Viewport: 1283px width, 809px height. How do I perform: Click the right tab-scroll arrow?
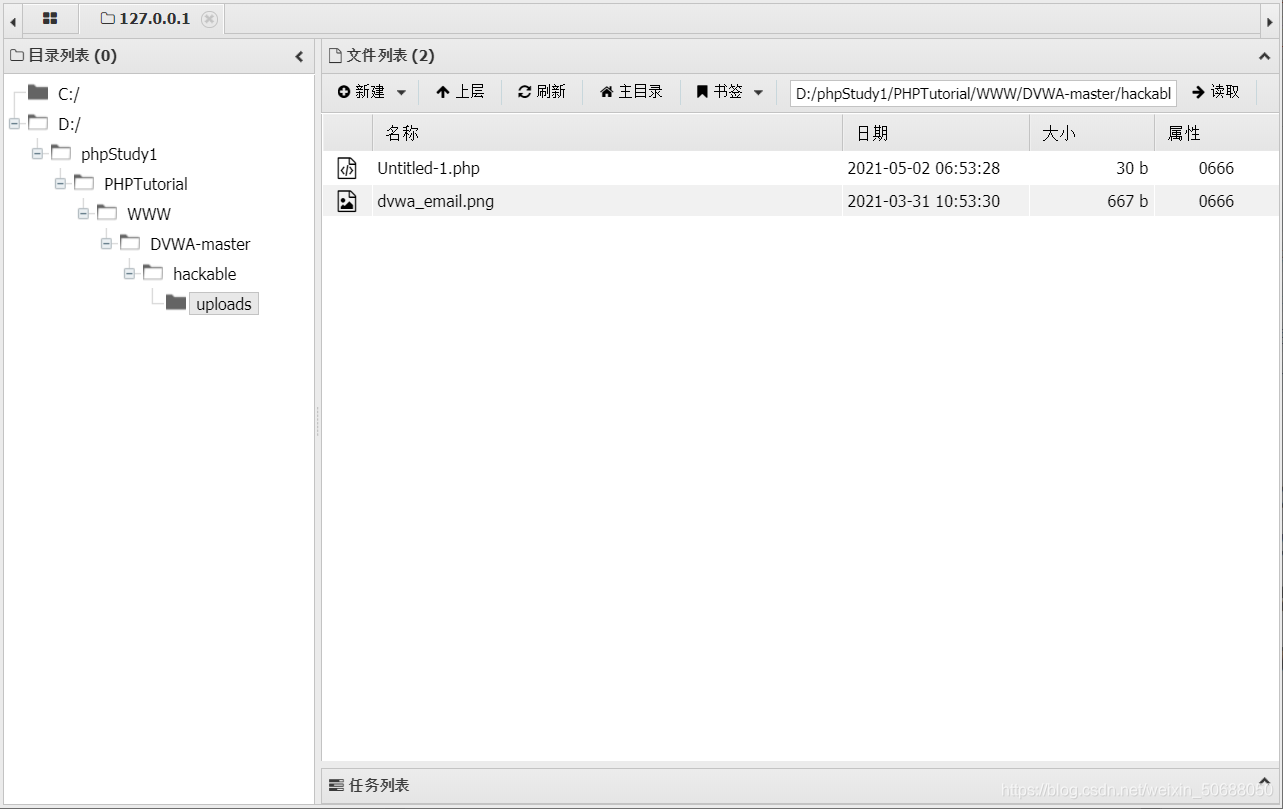(x=1270, y=21)
